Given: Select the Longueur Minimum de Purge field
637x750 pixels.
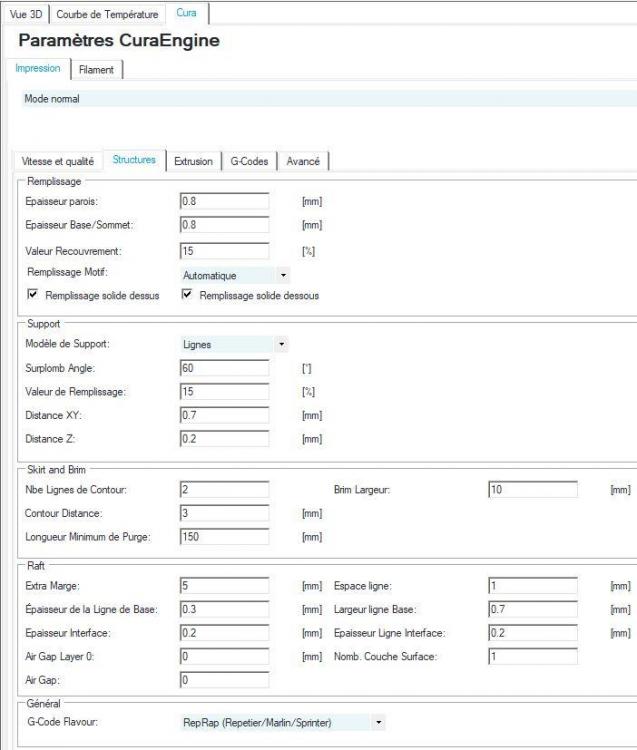Looking at the screenshot, I should tap(224, 536).
